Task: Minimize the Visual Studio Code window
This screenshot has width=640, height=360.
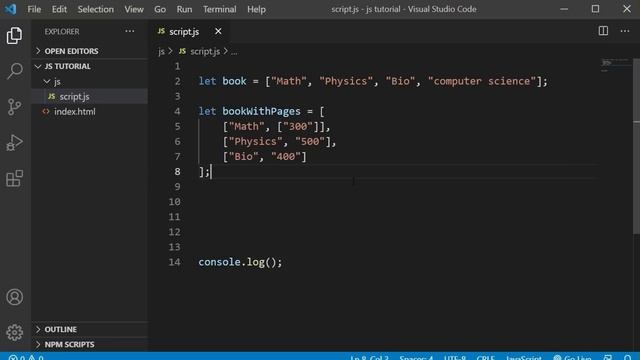Action: click(x=564, y=9)
